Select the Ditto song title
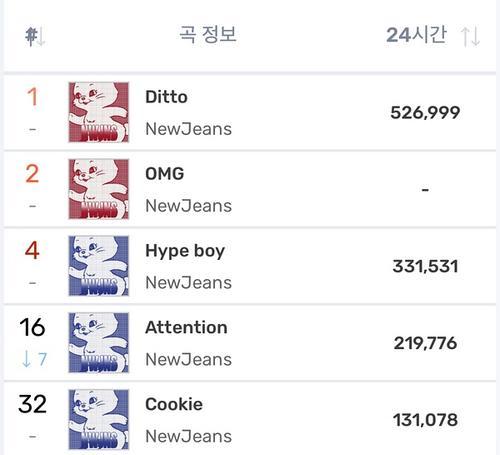Screen dimensions: 500x455 166,97
